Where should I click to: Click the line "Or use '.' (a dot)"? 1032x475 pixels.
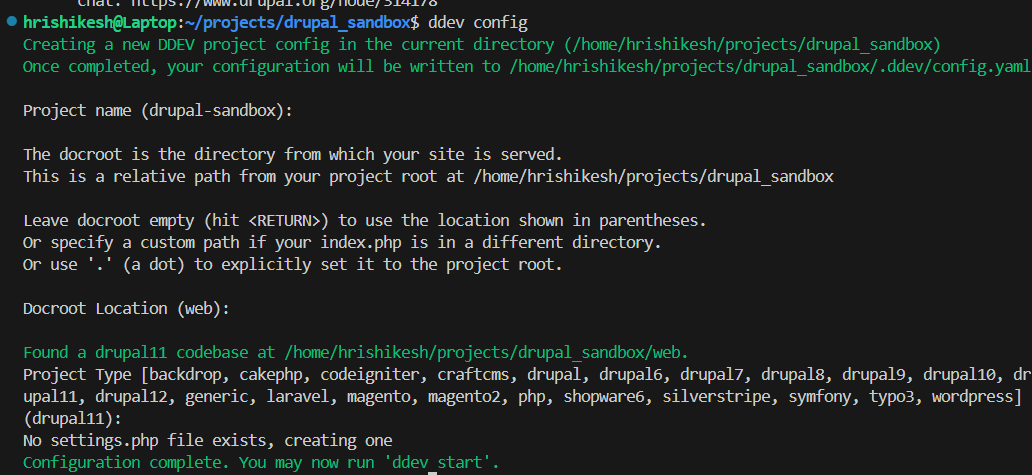click(293, 265)
